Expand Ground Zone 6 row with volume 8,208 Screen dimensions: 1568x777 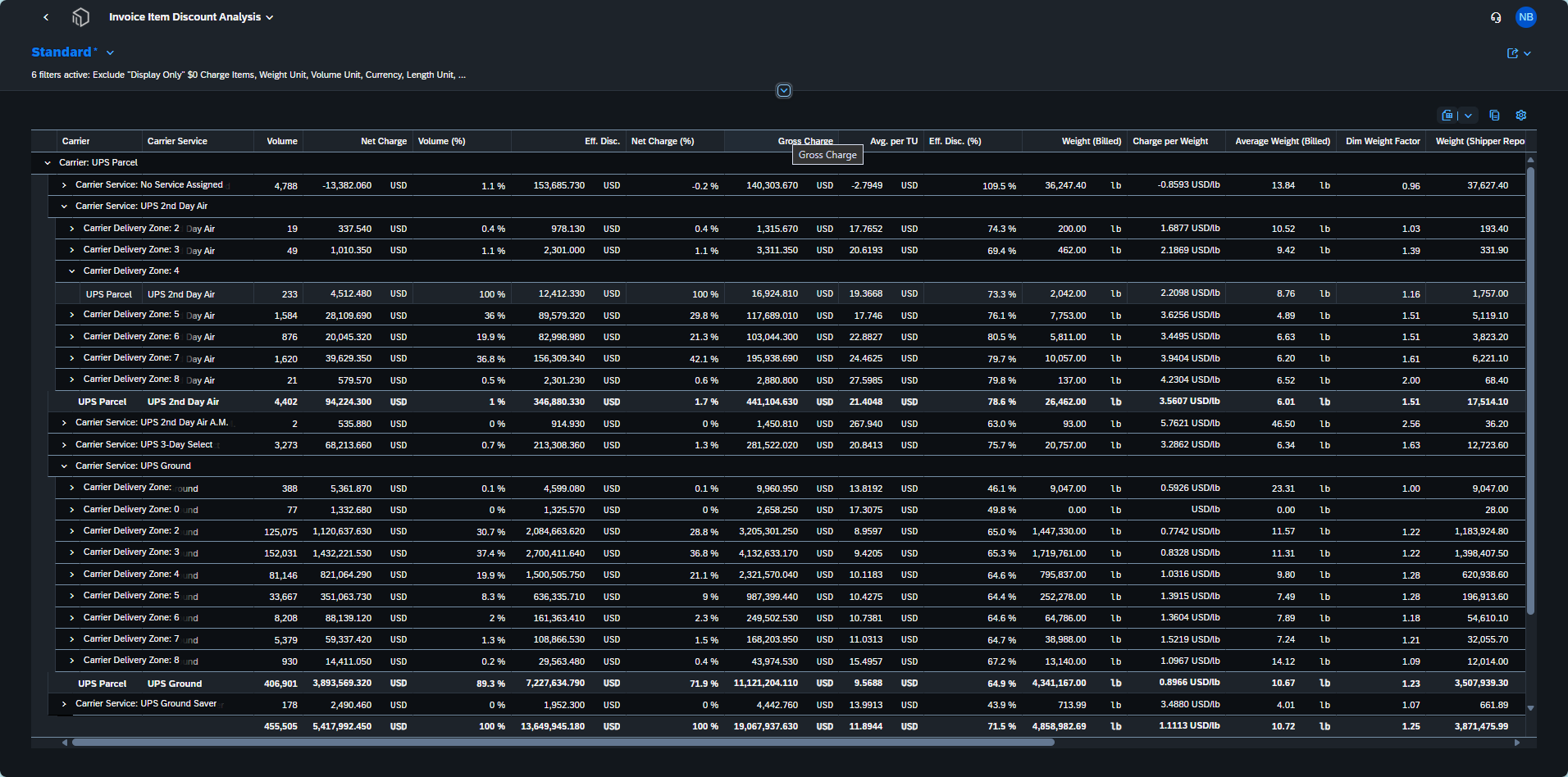pyautogui.click(x=72, y=618)
